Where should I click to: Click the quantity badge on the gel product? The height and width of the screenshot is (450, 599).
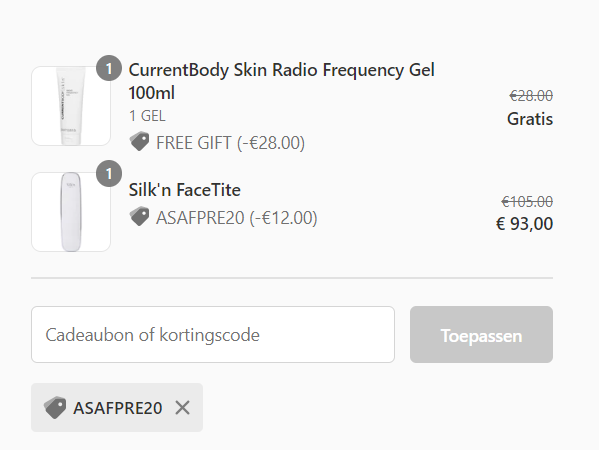click(x=109, y=68)
